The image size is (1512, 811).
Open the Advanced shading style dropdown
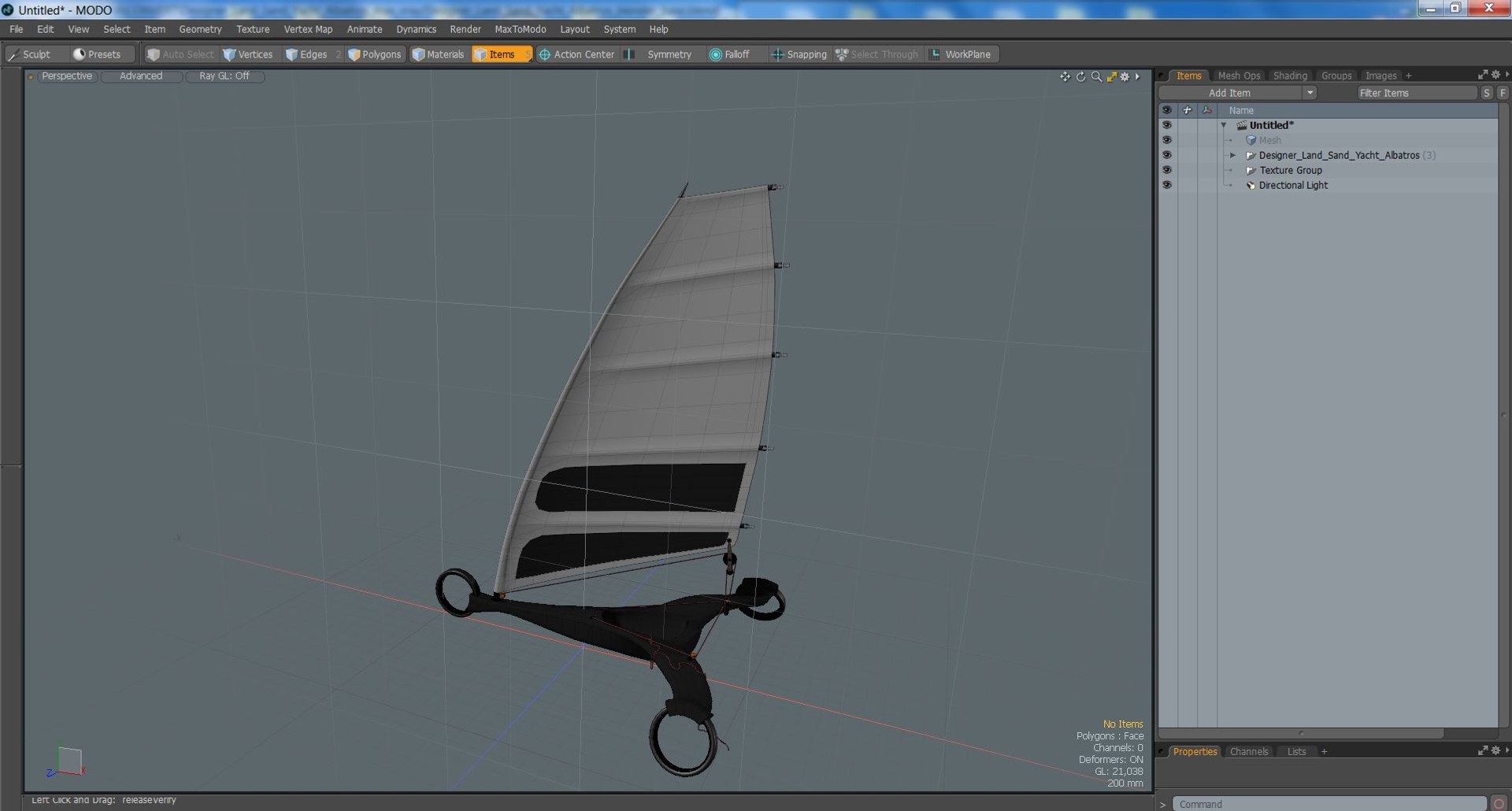141,76
